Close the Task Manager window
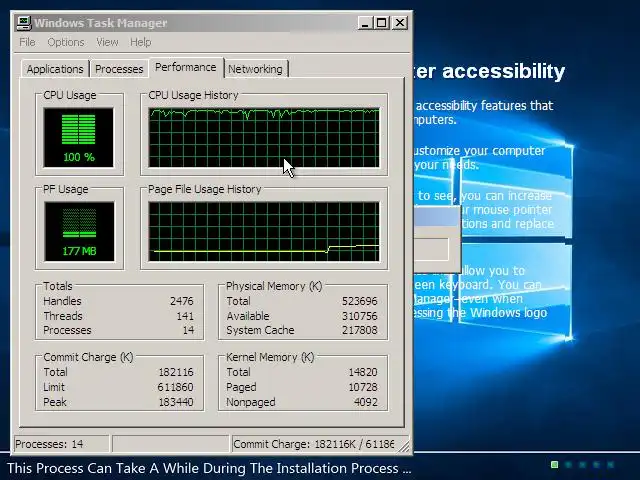 [x=400, y=23]
